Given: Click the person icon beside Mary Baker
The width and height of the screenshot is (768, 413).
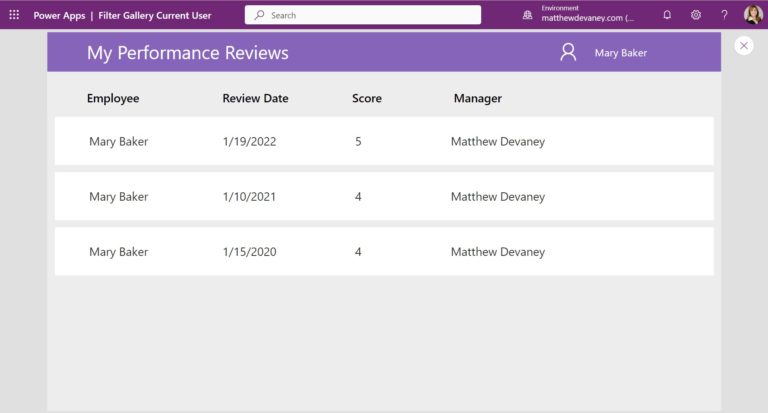Looking at the screenshot, I should 568,53.
